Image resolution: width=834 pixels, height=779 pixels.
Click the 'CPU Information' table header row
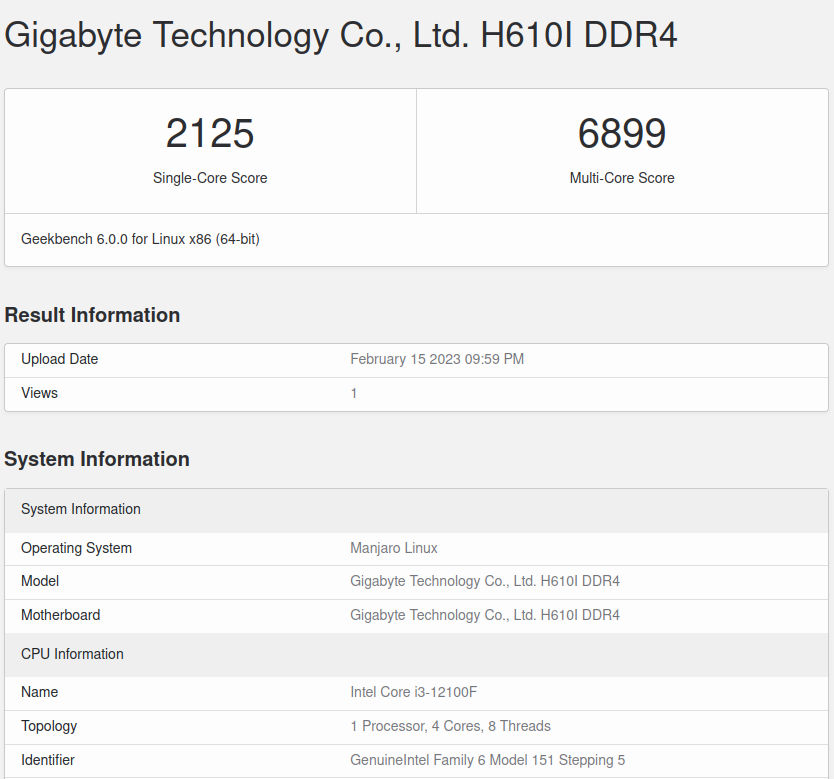[x=416, y=654]
